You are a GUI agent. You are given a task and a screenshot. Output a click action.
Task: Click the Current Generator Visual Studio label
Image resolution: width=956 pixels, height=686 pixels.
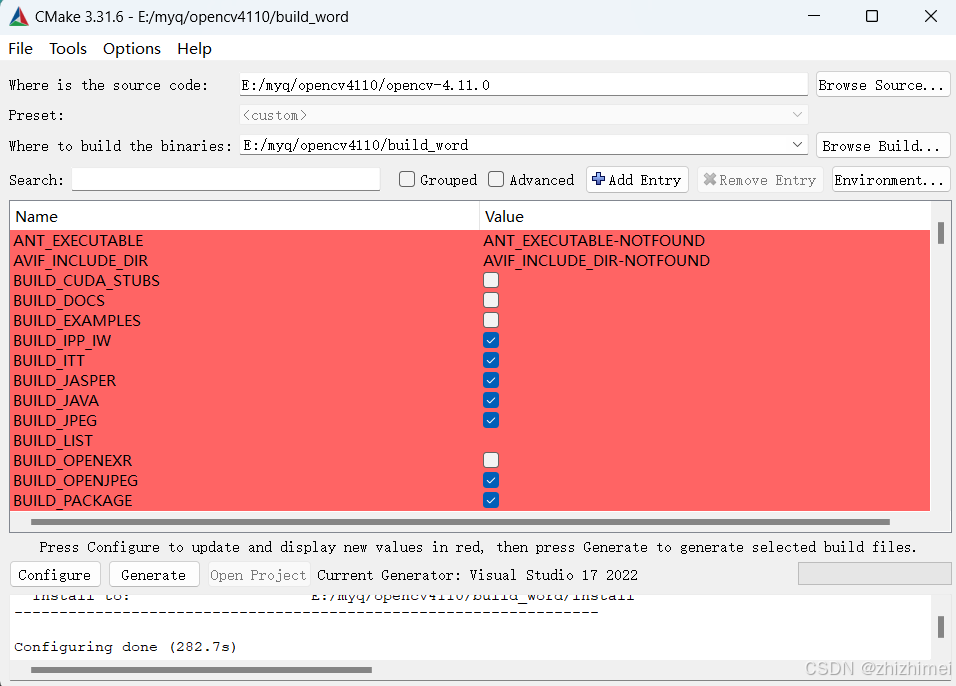coord(477,575)
